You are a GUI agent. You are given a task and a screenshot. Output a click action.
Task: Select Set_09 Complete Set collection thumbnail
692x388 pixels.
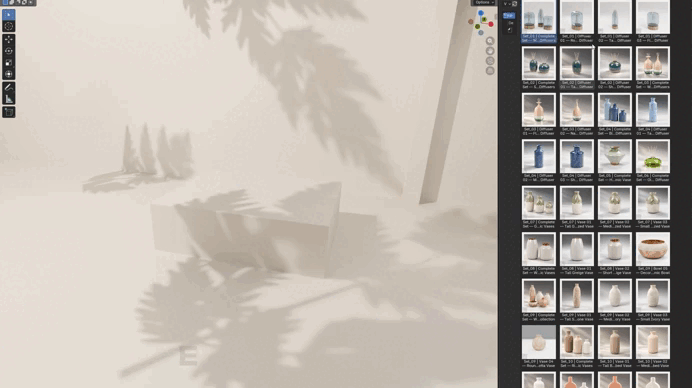point(538,300)
